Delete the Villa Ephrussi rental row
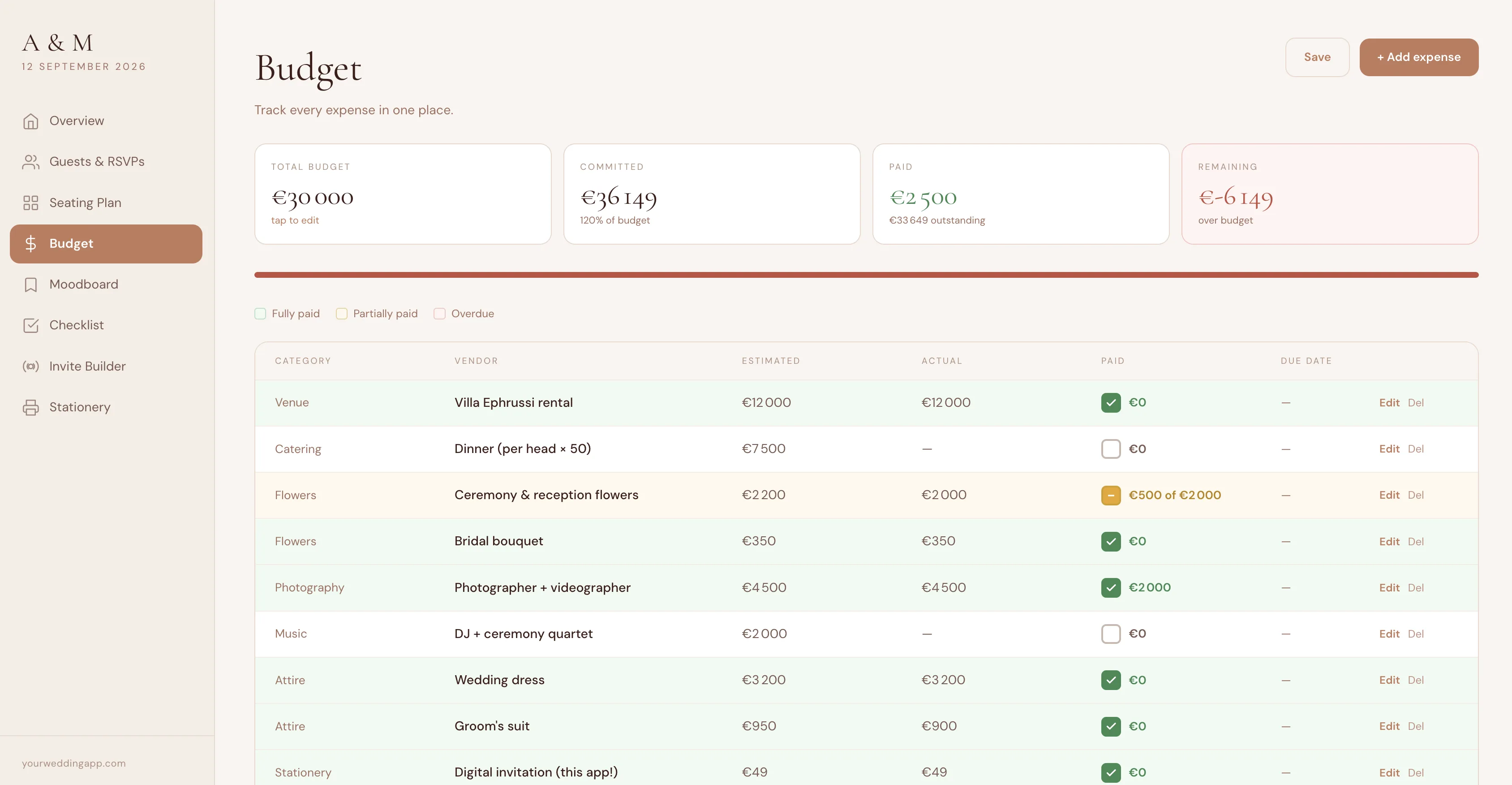The width and height of the screenshot is (1512, 785). (1415, 403)
